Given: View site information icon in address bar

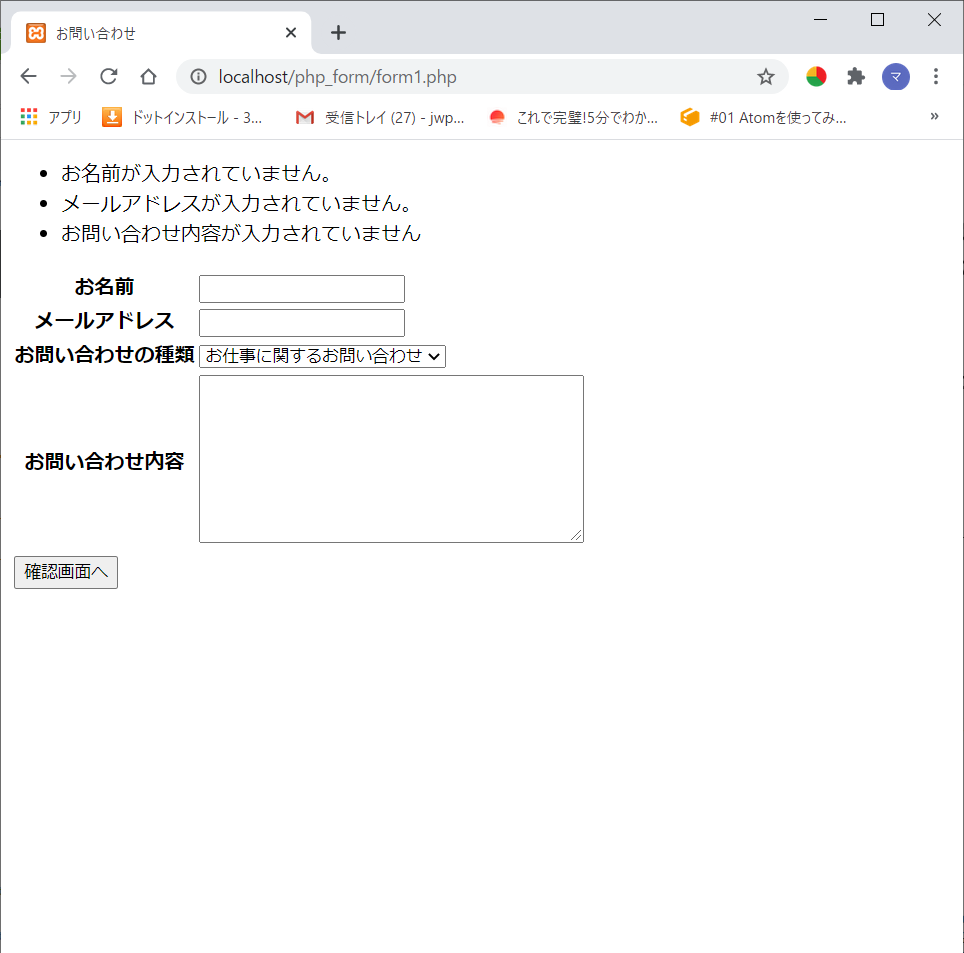Looking at the screenshot, I should [x=198, y=77].
